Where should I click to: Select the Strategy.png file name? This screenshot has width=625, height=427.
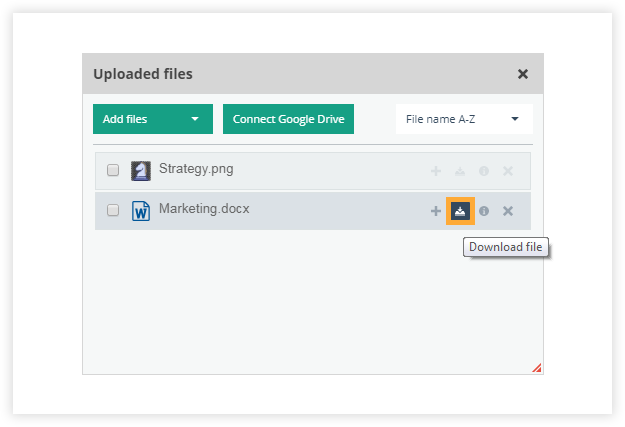click(x=196, y=169)
